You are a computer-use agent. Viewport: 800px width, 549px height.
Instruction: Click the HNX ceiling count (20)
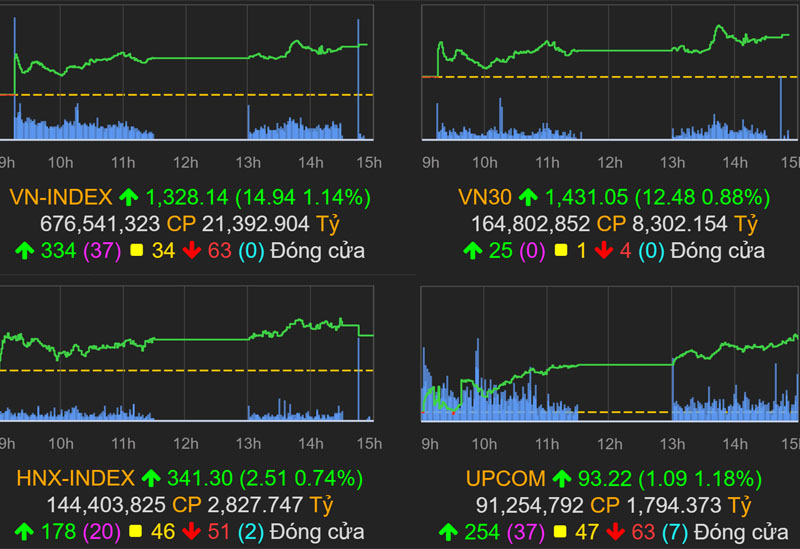click(x=102, y=532)
